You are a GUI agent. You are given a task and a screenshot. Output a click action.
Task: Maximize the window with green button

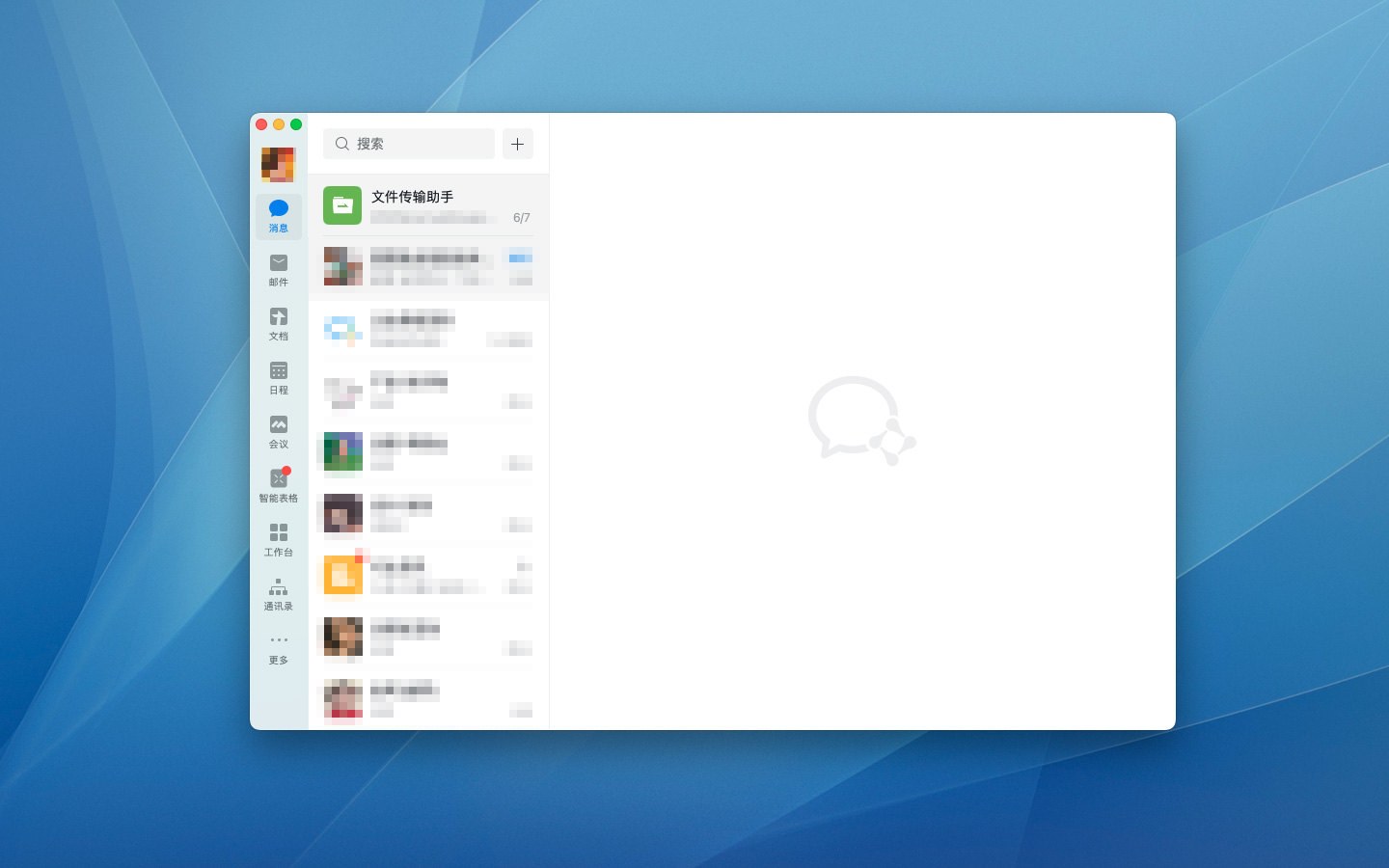tap(296, 124)
